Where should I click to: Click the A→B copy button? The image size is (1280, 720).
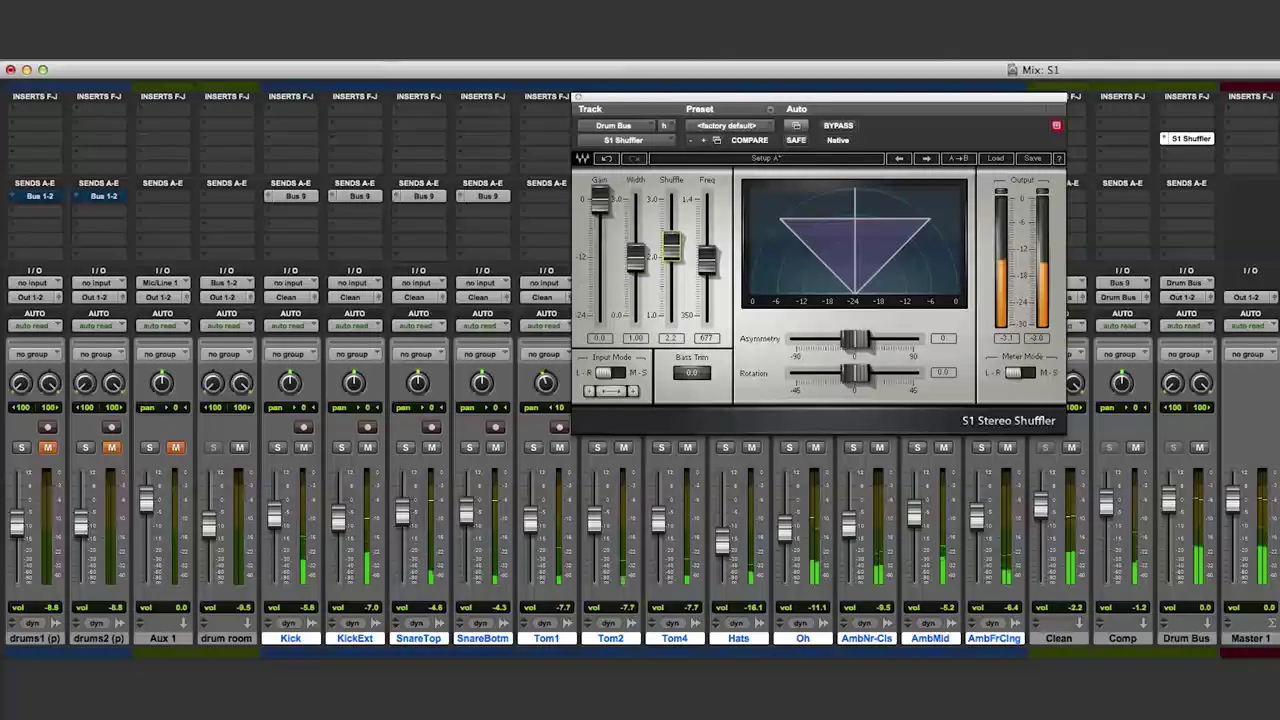[958, 159]
